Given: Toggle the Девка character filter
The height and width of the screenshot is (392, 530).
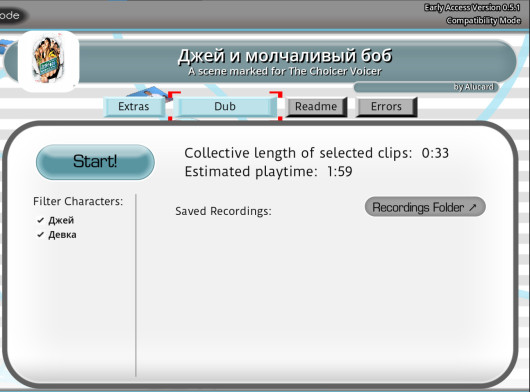Looking at the screenshot, I should (57, 235).
